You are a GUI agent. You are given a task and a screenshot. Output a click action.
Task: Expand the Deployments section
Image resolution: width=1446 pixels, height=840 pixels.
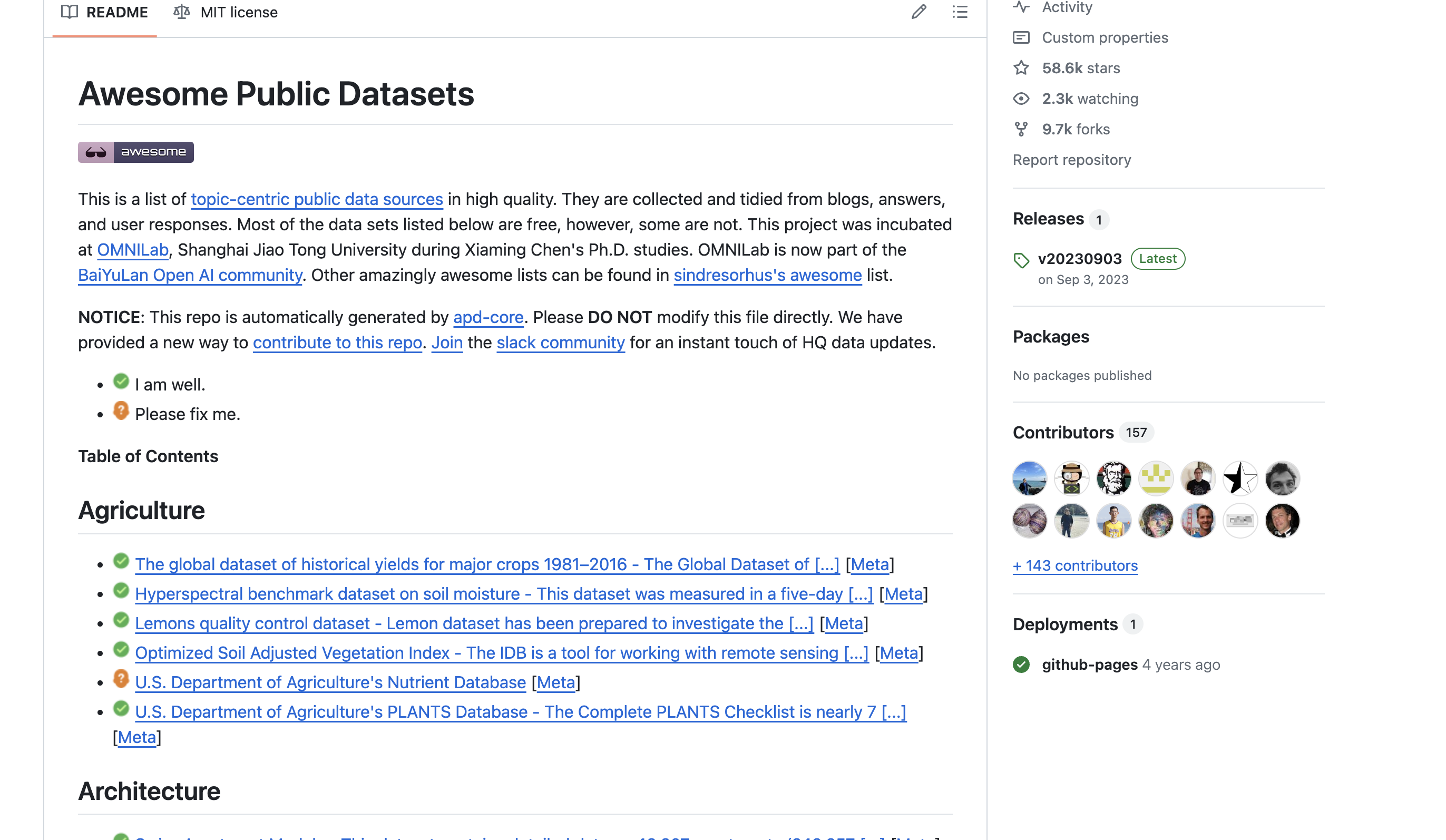(x=1065, y=624)
